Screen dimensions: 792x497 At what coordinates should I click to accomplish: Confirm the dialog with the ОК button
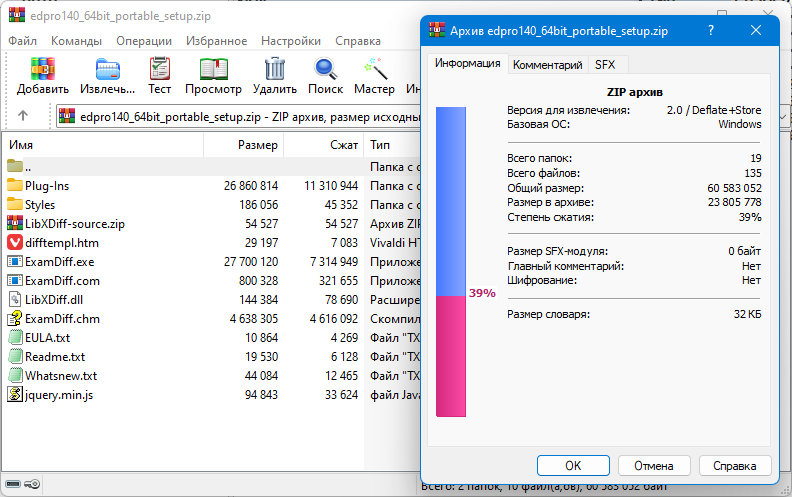coord(573,466)
